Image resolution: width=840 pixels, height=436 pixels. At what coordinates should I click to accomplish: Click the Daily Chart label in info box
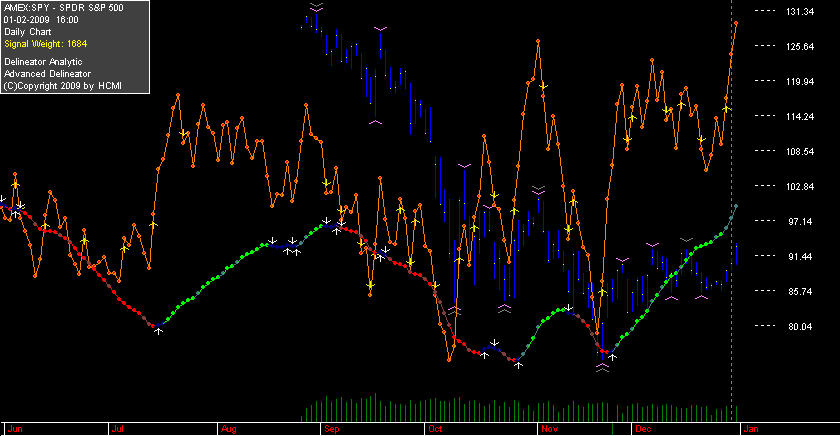(x=28, y=32)
